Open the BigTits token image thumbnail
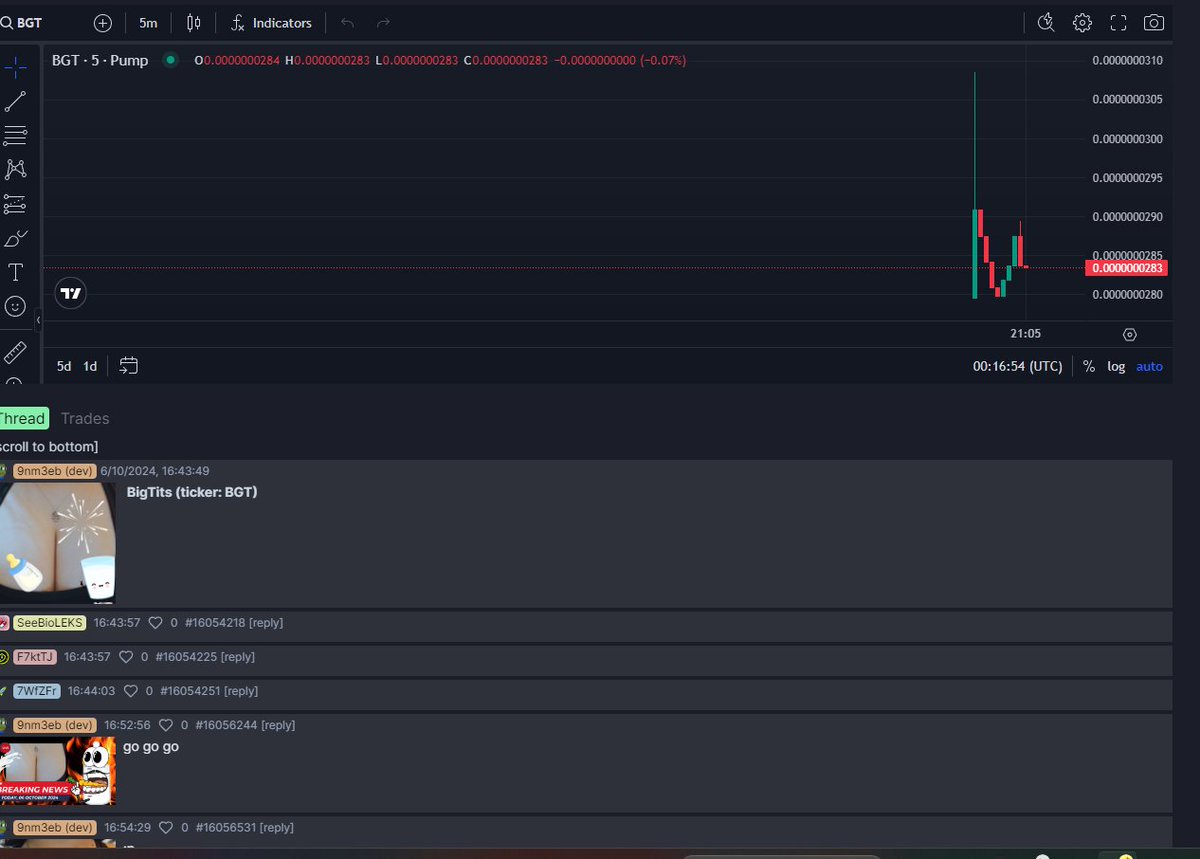The height and width of the screenshot is (859, 1200). pyautogui.click(x=57, y=543)
